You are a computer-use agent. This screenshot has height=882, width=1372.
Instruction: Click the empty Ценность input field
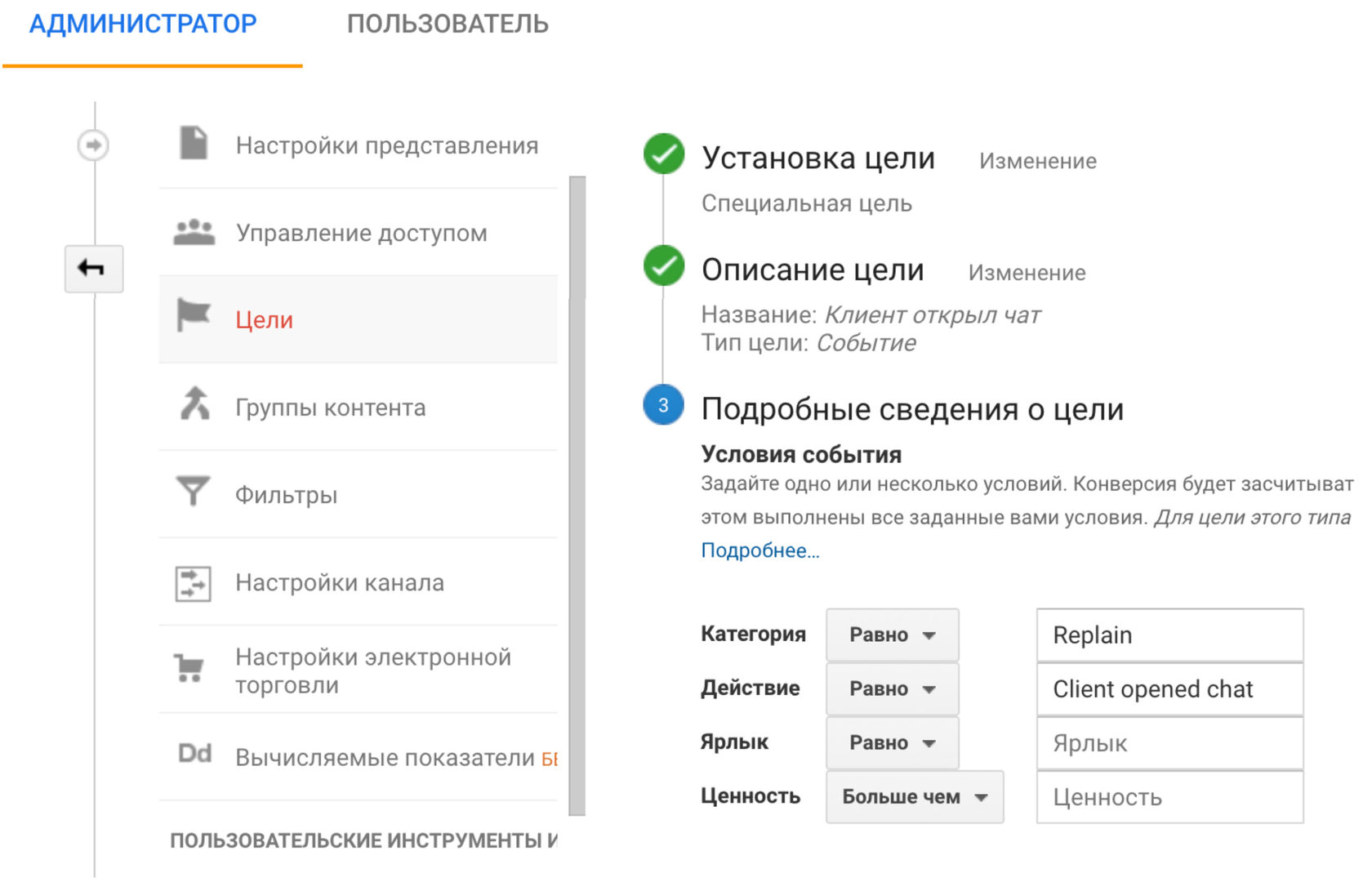[1169, 796]
